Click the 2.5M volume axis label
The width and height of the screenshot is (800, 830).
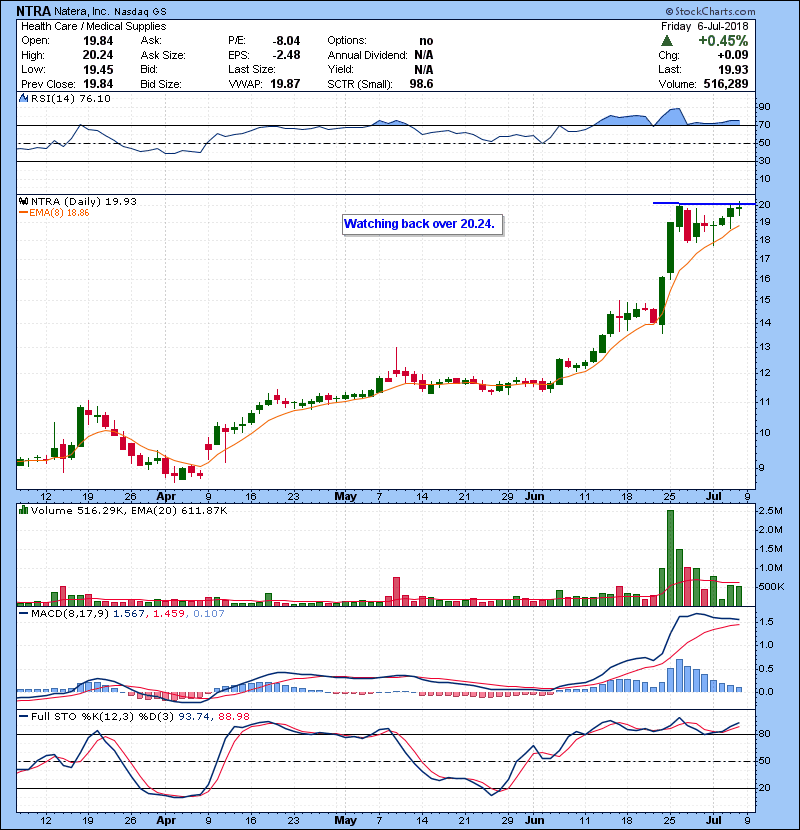pos(770,511)
